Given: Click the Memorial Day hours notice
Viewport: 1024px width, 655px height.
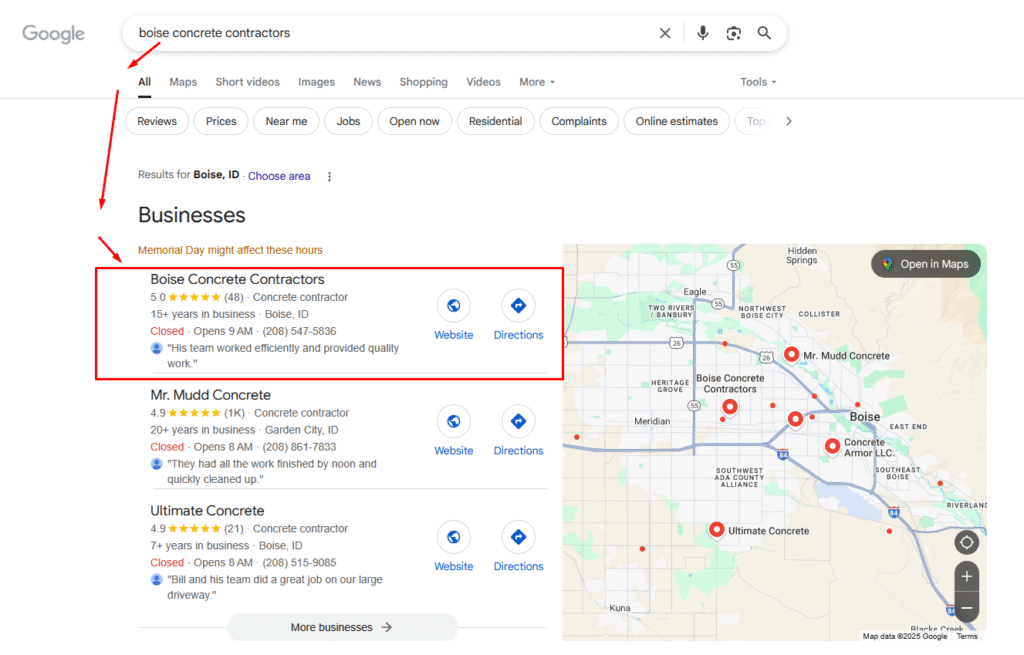Looking at the screenshot, I should pos(230,250).
